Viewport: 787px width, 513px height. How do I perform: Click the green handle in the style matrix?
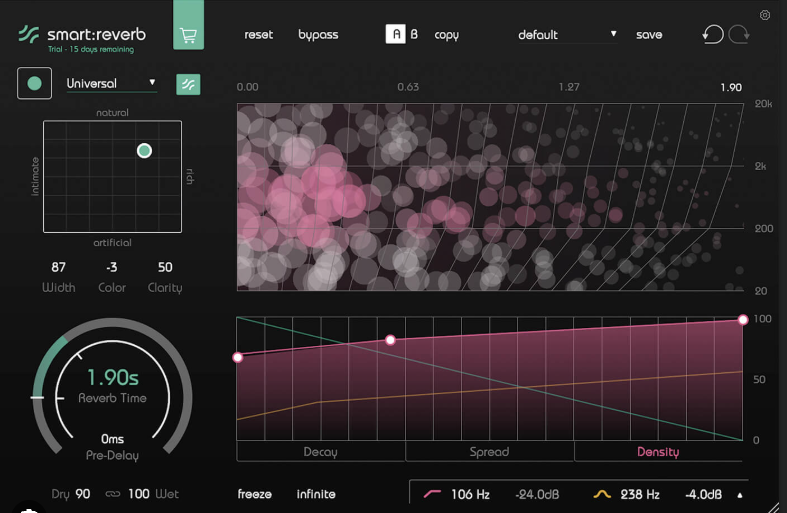145,151
